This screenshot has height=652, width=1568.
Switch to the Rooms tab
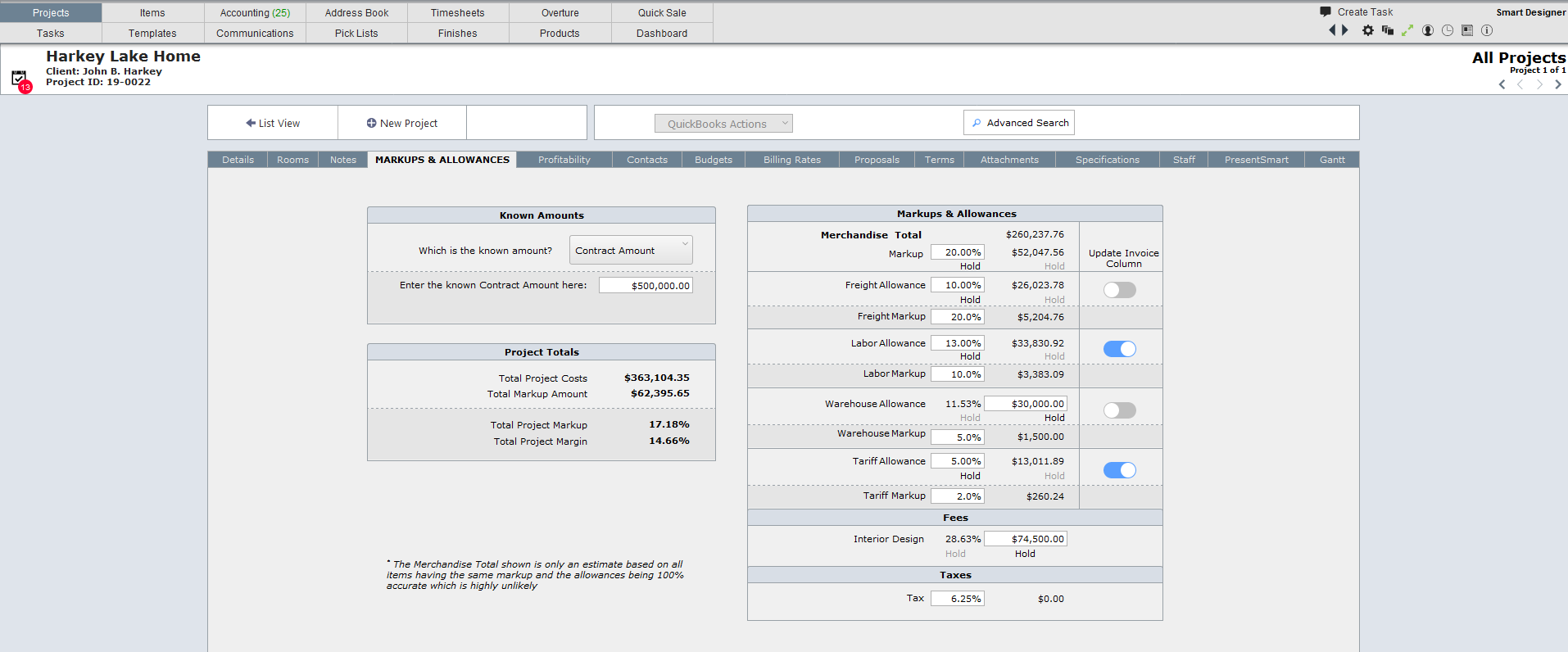click(292, 160)
